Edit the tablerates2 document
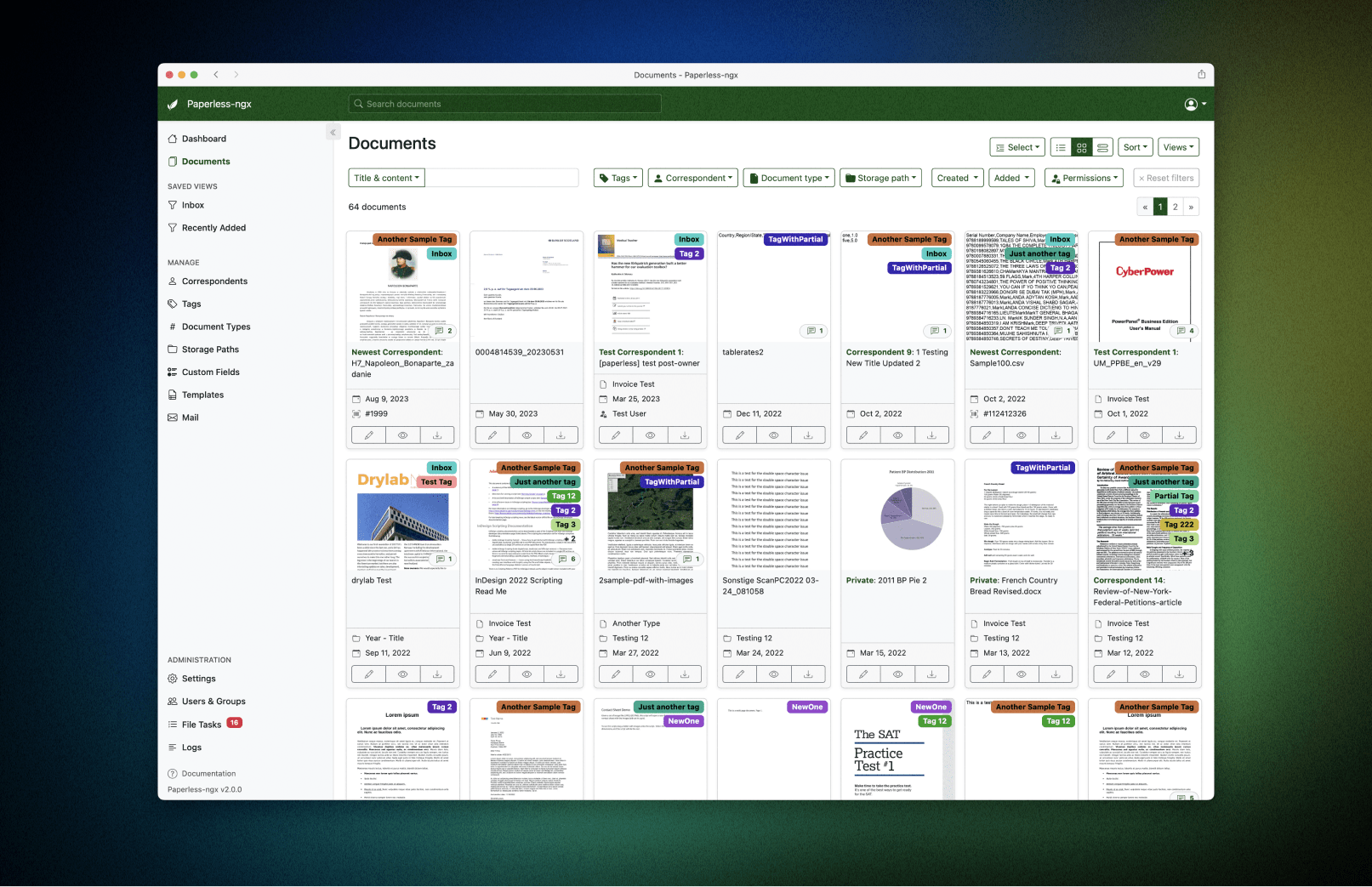This screenshot has width=1372, height=887. click(739, 435)
